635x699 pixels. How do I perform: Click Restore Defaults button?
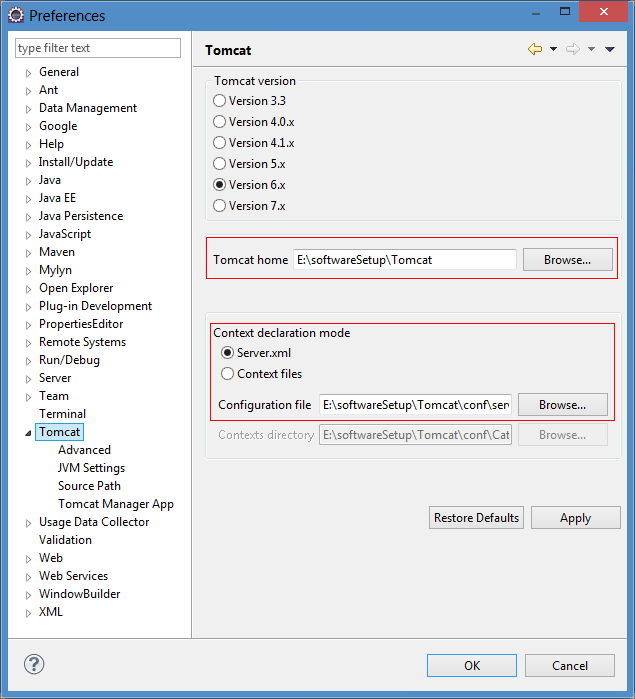click(x=476, y=518)
